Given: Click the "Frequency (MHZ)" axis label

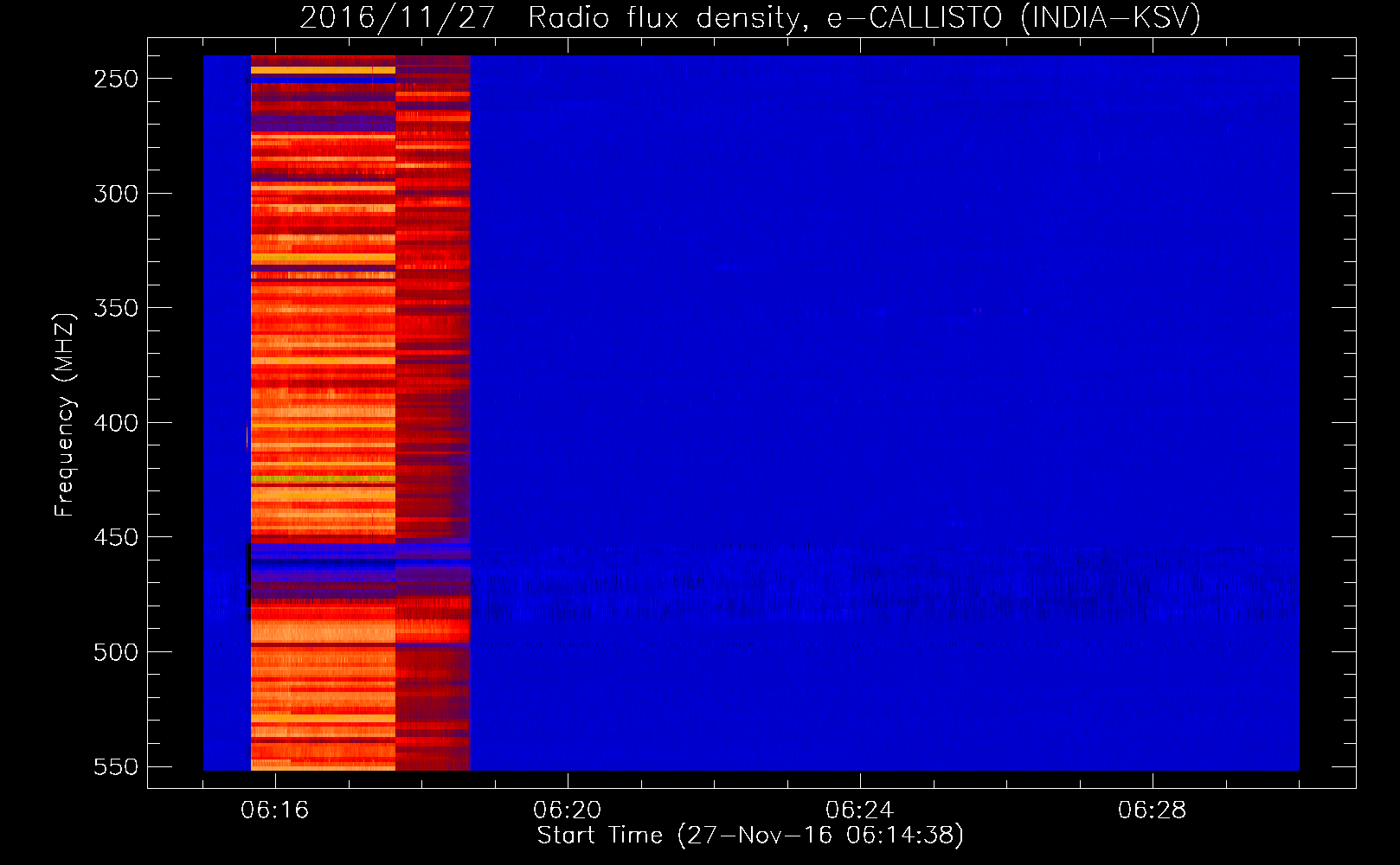Looking at the screenshot, I should [x=65, y=414].
